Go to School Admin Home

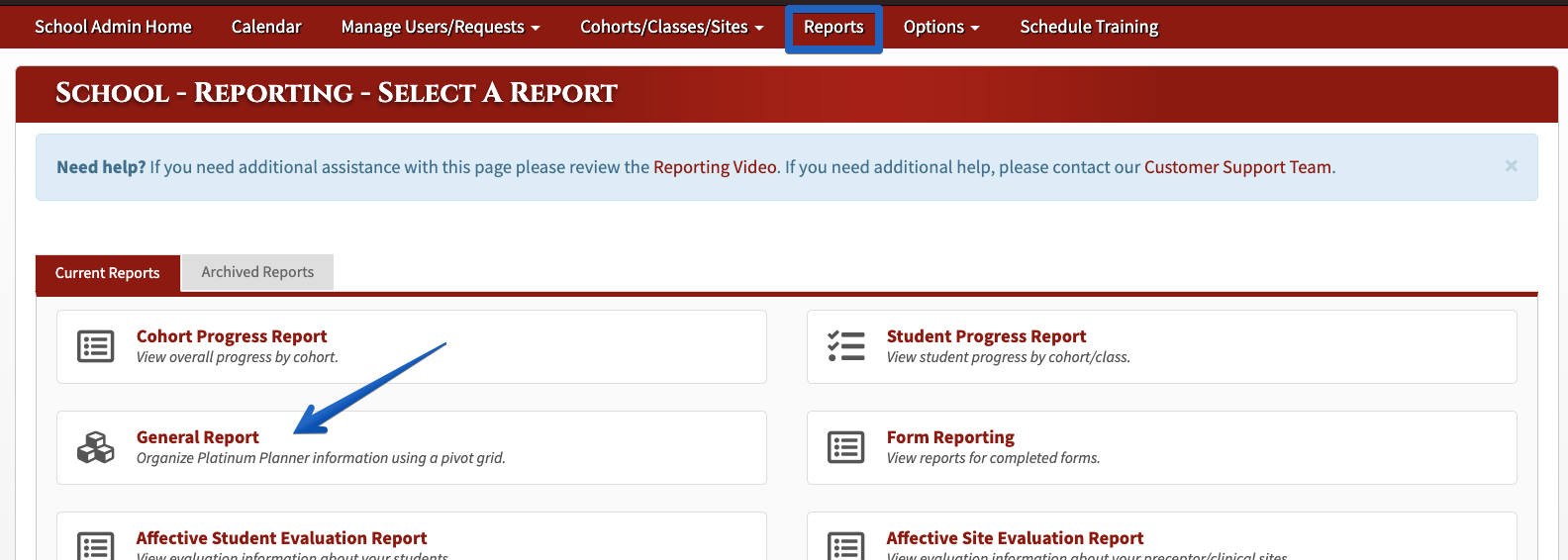(x=113, y=27)
